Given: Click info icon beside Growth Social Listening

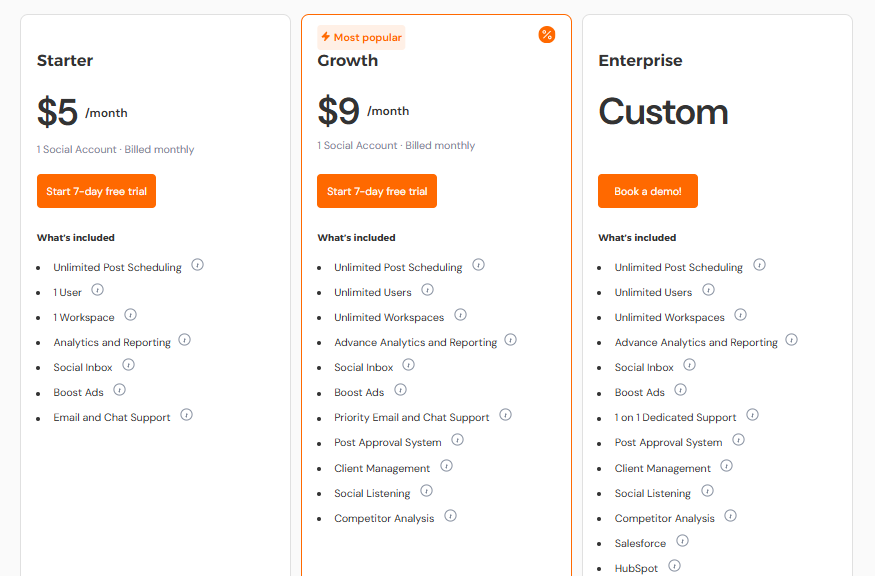Looking at the screenshot, I should [427, 491].
